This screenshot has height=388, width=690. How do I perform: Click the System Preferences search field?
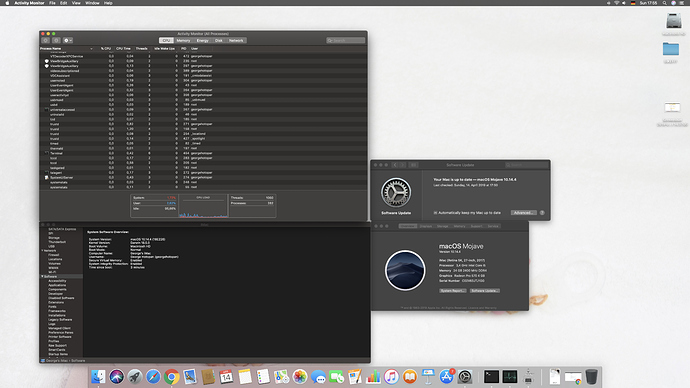[526, 165]
